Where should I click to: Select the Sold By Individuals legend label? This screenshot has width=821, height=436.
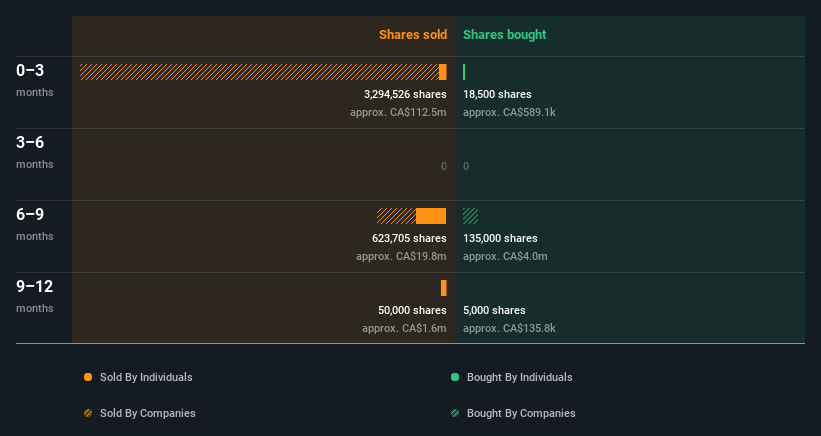[x=146, y=377]
